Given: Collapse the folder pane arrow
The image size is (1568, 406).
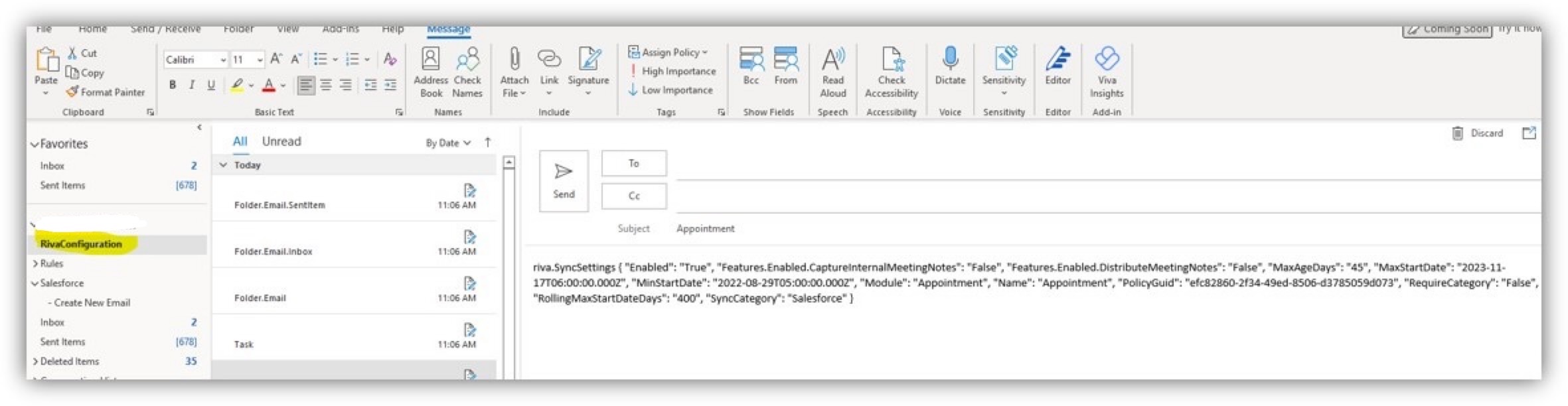Looking at the screenshot, I should (x=199, y=127).
